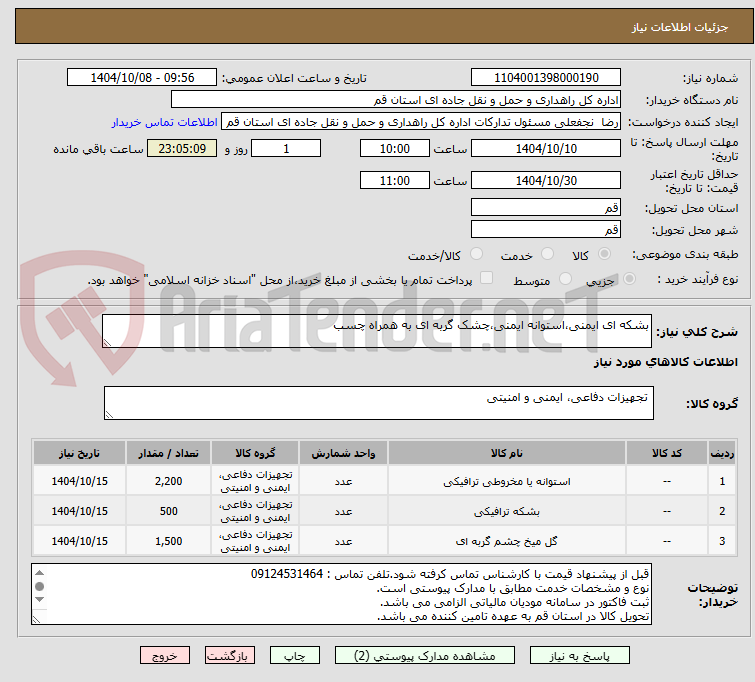This screenshot has height=682, width=755.
Task: Click the 'اطلاعات کالاهای مورد نیاز' heading
Action: (x=665, y=362)
